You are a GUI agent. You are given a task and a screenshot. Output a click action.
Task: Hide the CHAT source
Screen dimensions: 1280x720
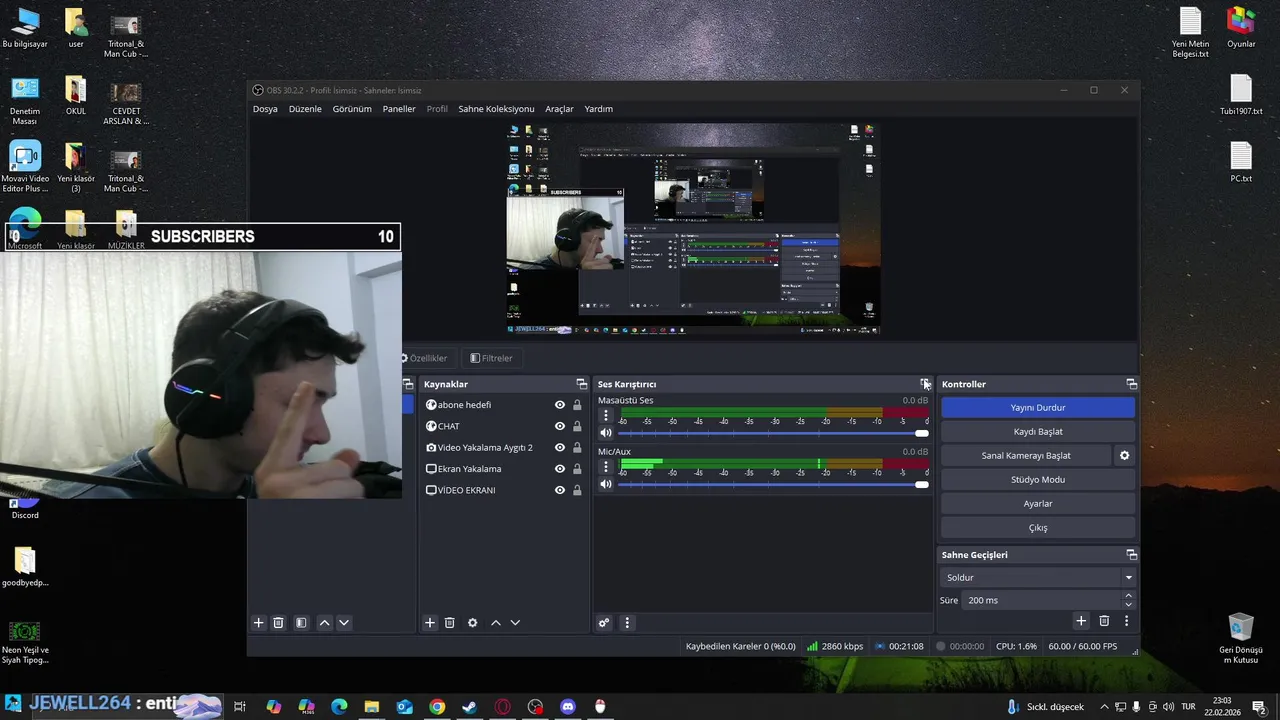coord(560,426)
